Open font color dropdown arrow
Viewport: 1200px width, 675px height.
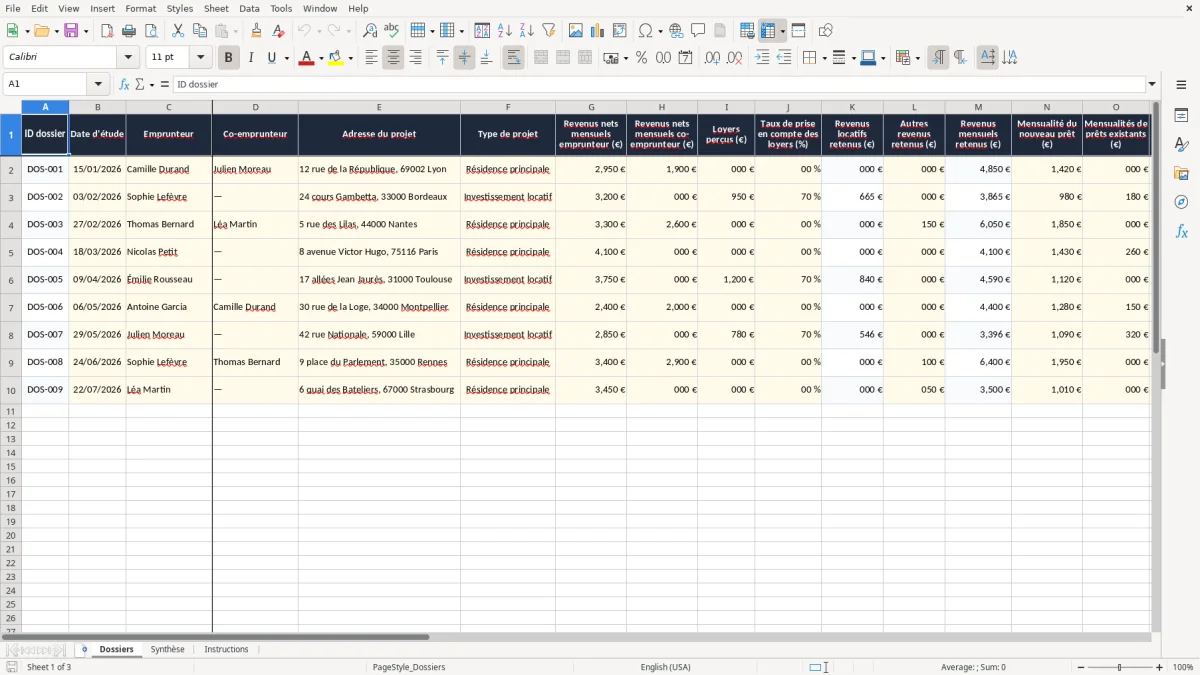point(320,58)
